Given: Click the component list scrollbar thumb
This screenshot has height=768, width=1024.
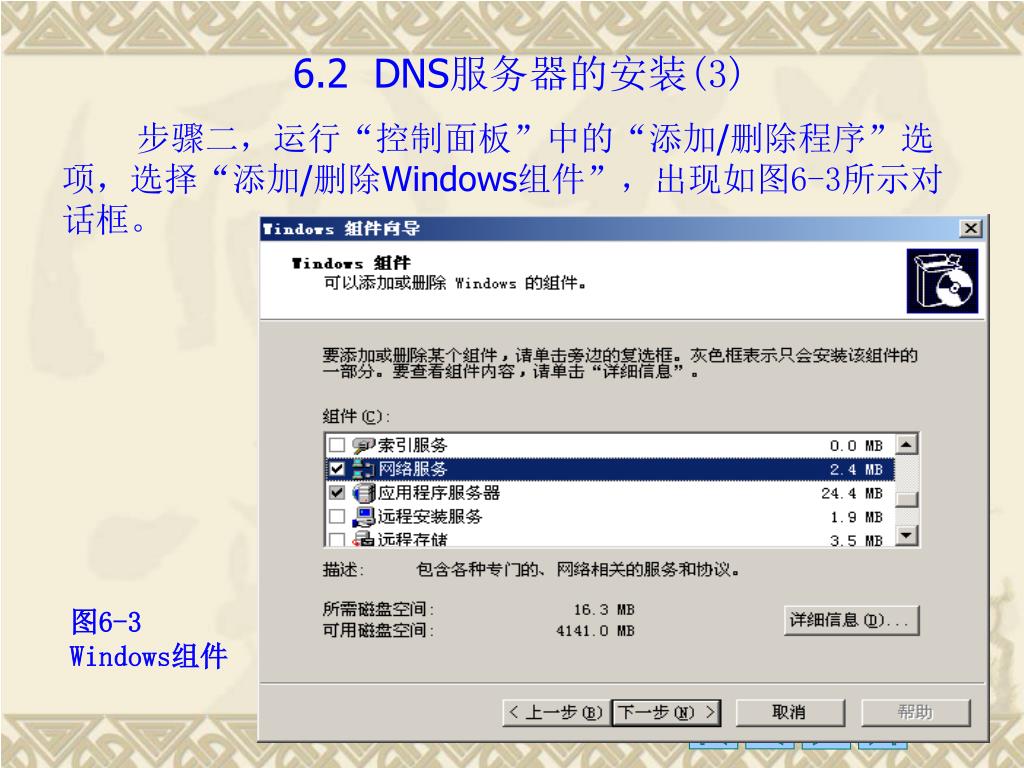Looking at the screenshot, I should click(906, 499).
